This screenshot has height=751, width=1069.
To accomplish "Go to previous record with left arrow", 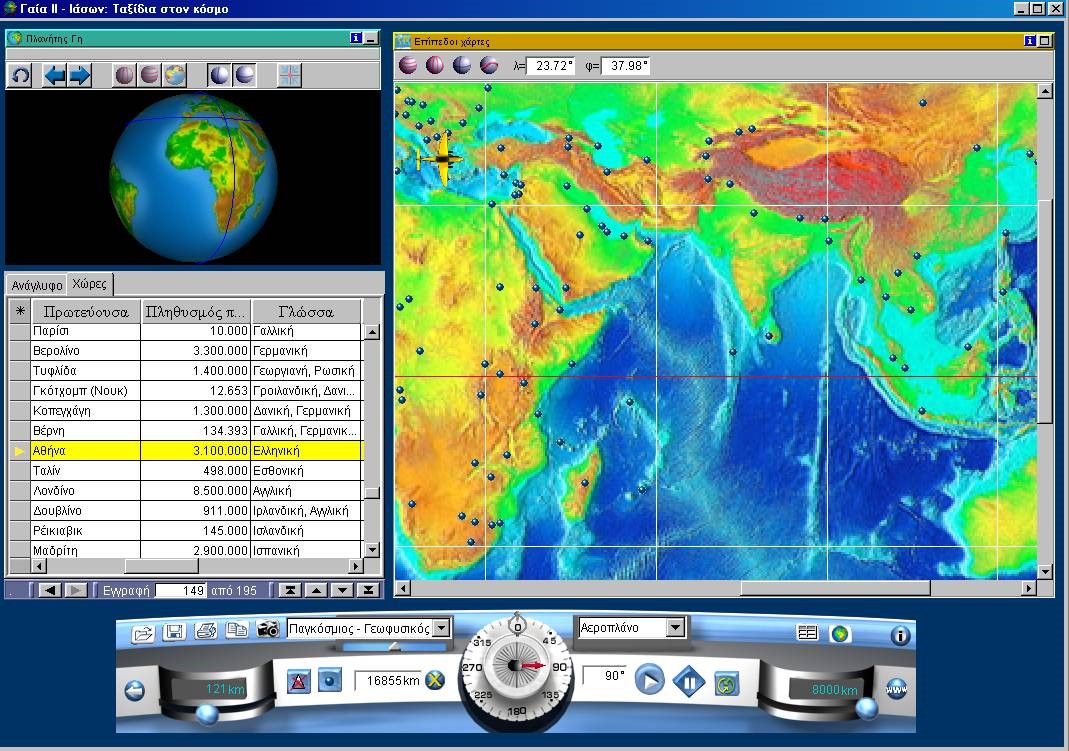I will 49,590.
